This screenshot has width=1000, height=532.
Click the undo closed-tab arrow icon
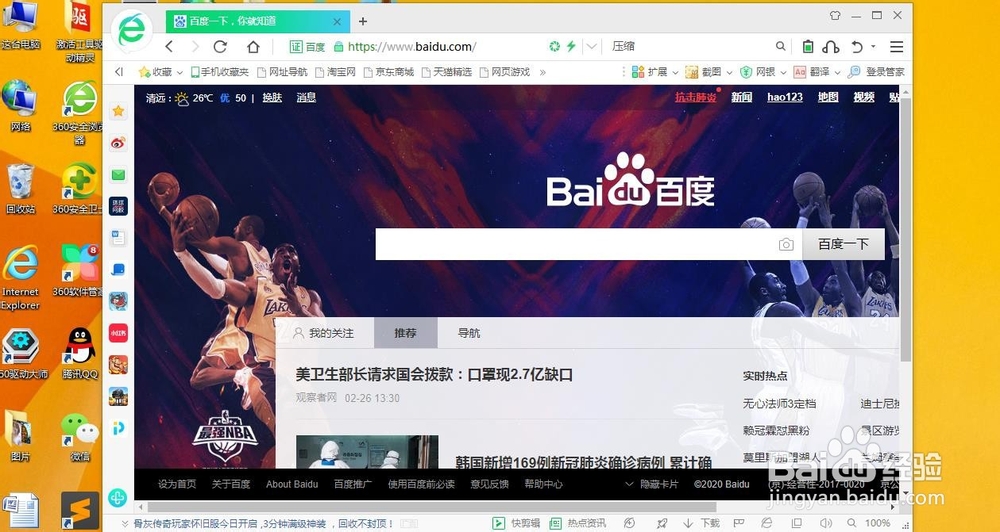click(x=857, y=47)
